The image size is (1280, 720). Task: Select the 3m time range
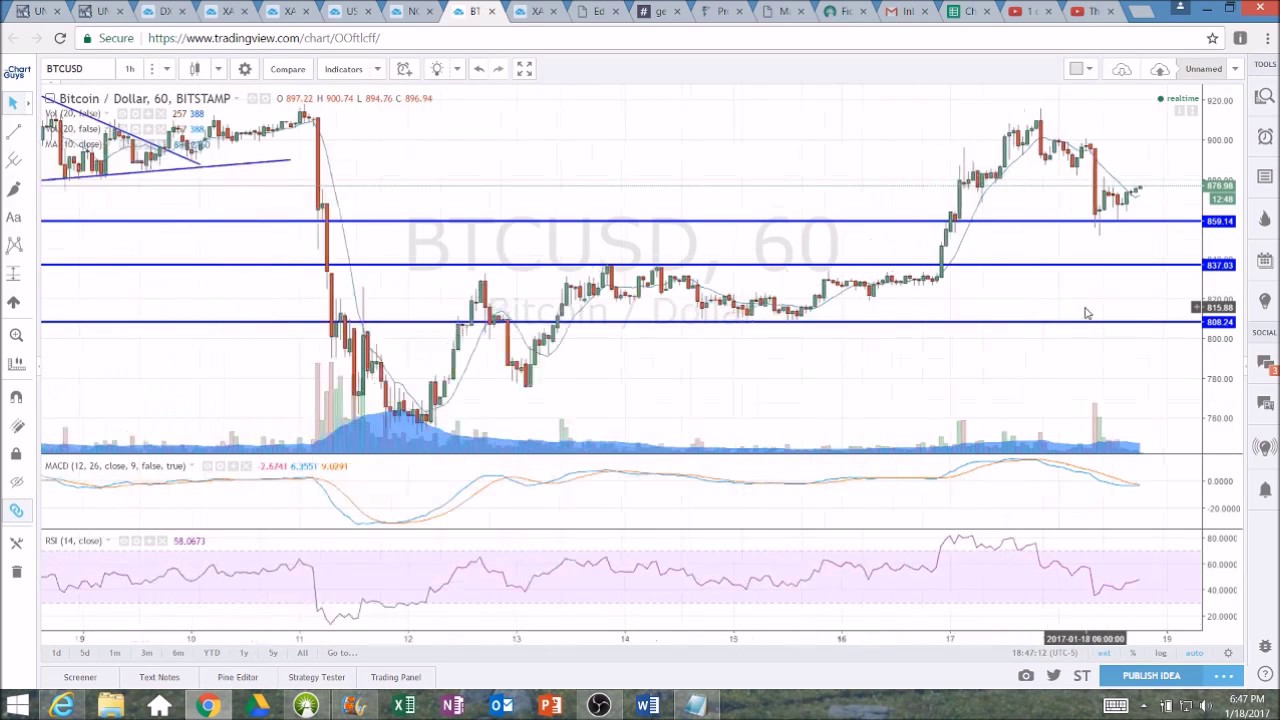click(146, 653)
